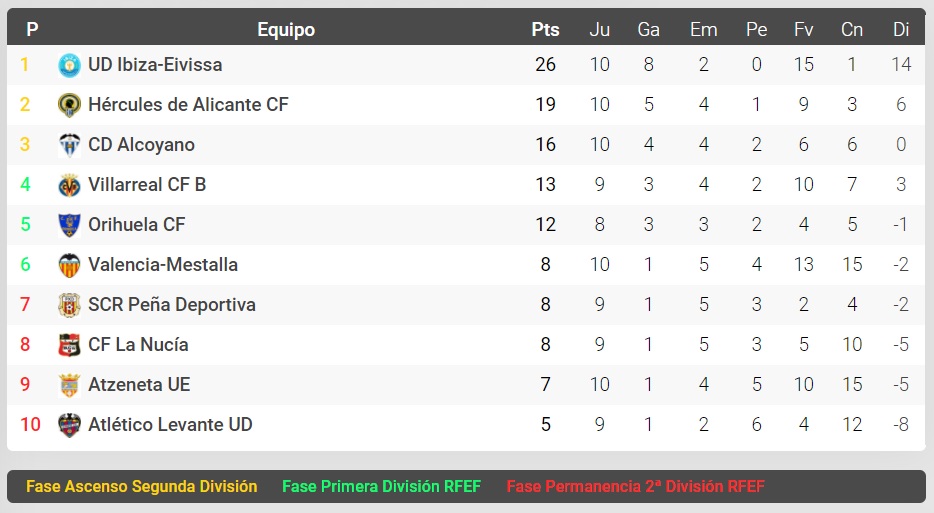
Task: Click the Atlético Levante UD crest
Action: 69,425
